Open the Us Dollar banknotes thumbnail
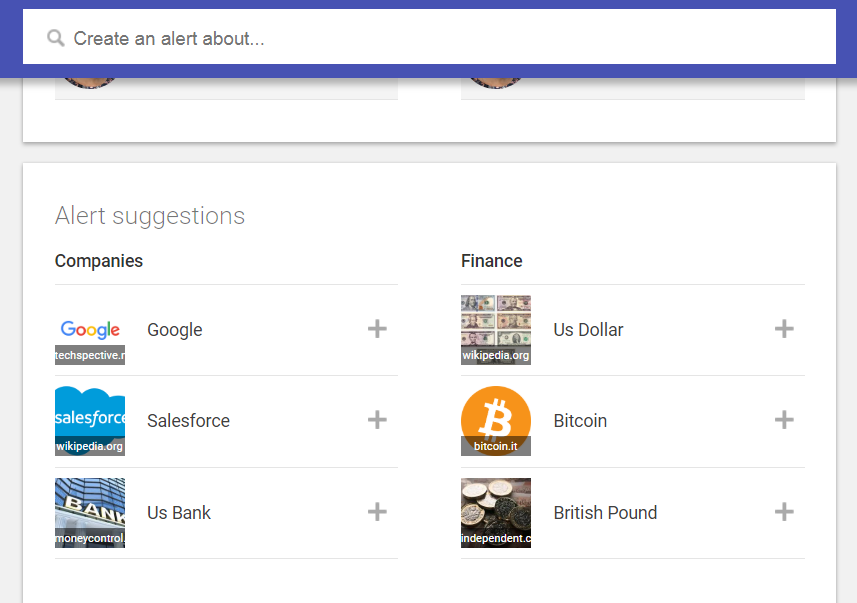Image resolution: width=857 pixels, height=603 pixels. pyautogui.click(x=496, y=330)
